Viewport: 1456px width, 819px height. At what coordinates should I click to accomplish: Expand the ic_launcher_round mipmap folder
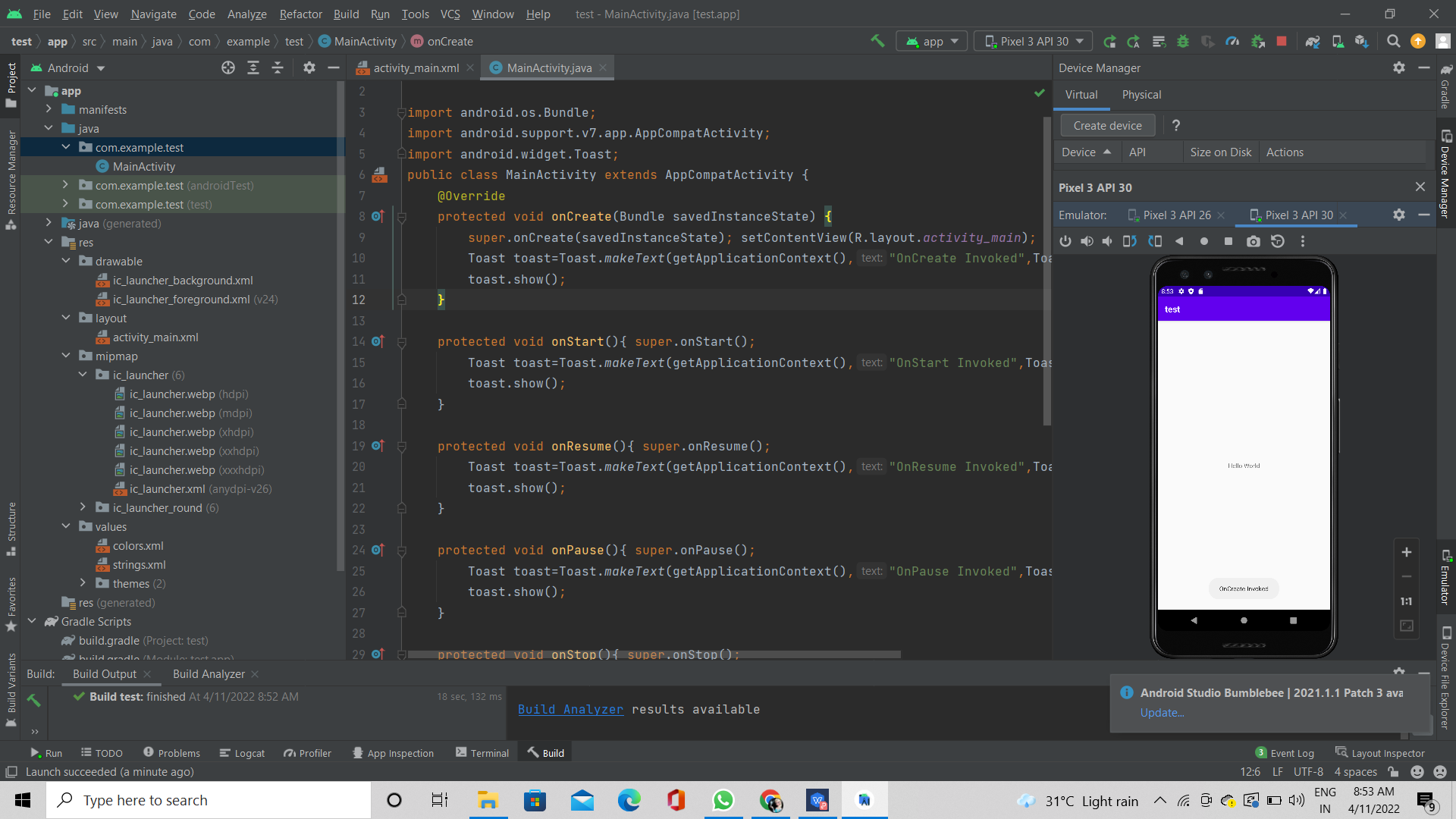(83, 507)
